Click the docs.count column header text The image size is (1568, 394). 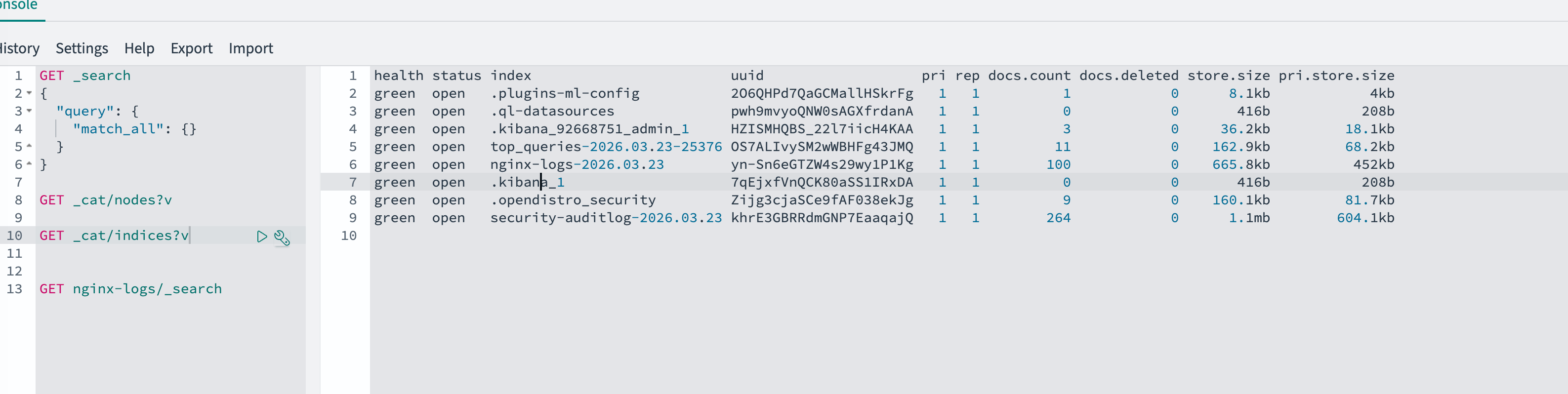click(x=1029, y=76)
